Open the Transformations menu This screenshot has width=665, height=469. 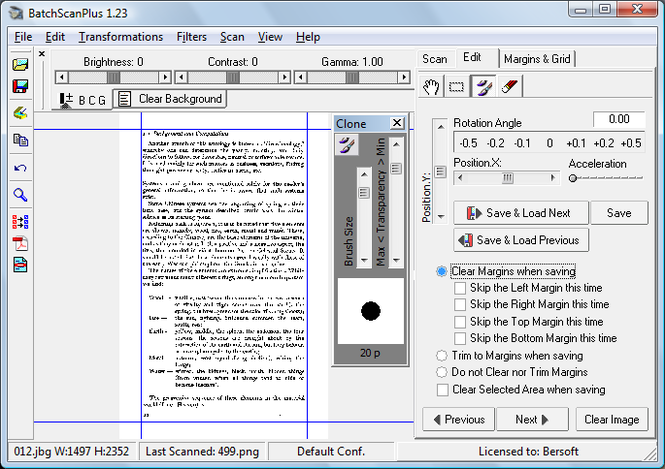[x=120, y=37]
